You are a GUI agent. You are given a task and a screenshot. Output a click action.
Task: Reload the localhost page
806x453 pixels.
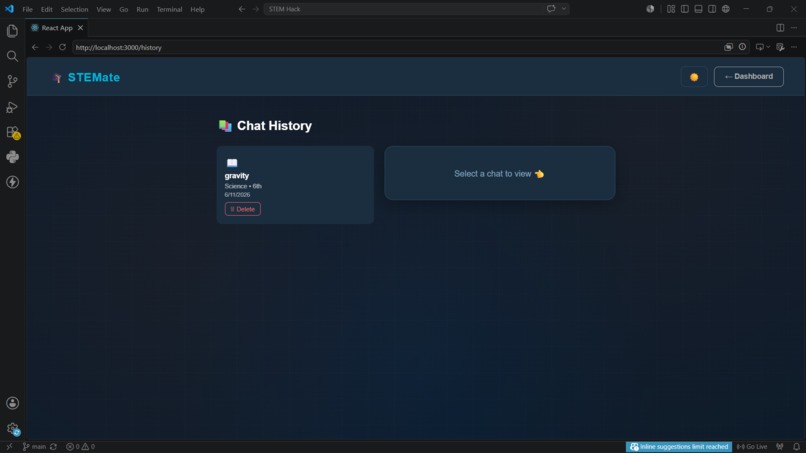[x=62, y=47]
